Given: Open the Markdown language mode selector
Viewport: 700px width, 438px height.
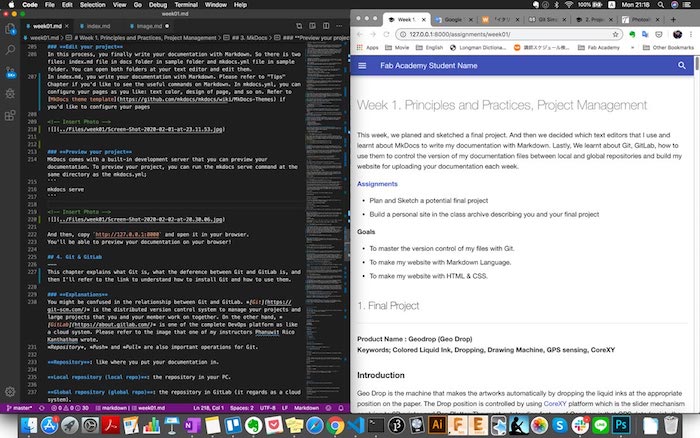Looking at the screenshot, I should pos(306,408).
